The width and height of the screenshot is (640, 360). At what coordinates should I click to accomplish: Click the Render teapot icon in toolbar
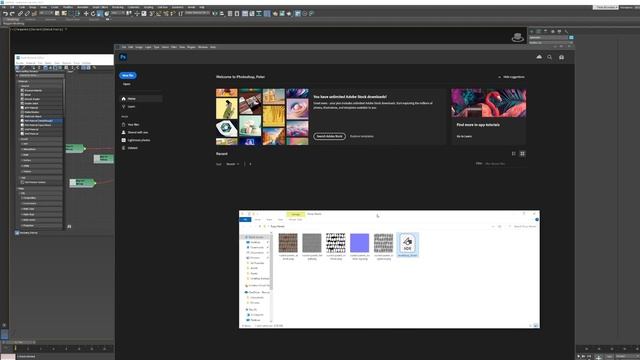click(289, 13)
